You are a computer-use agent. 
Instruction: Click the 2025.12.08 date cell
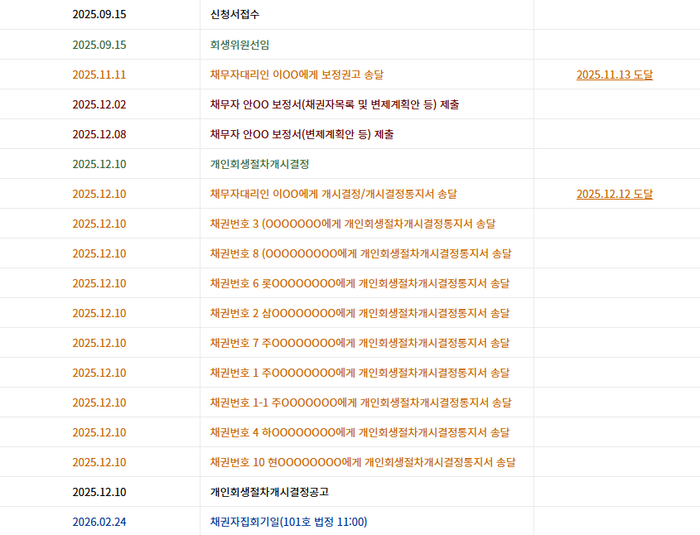[x=99, y=134]
